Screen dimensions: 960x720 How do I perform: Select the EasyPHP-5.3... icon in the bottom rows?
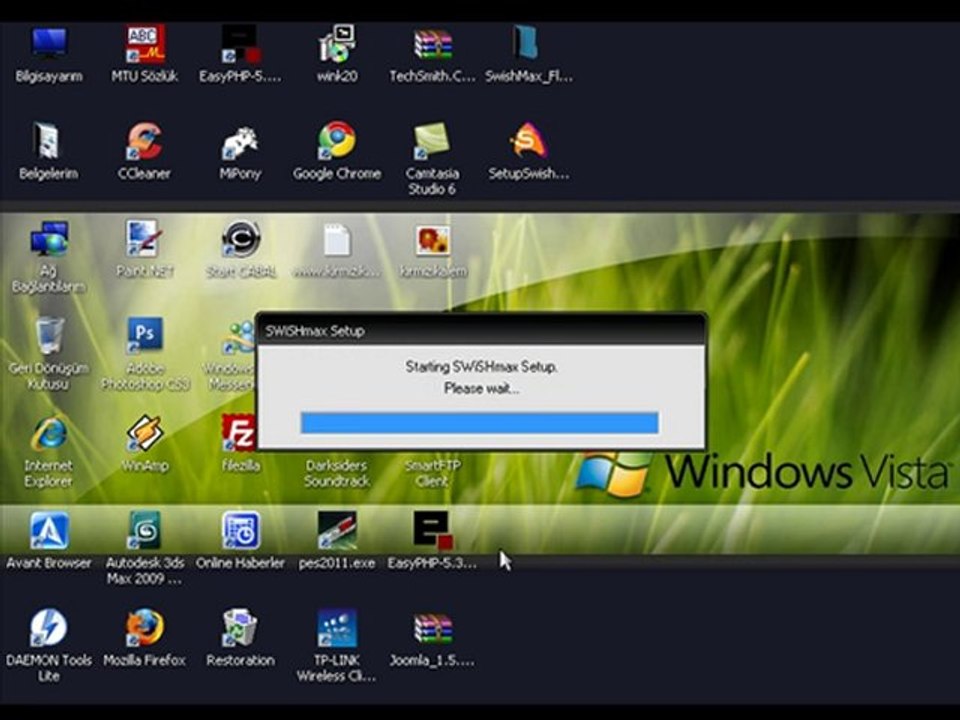tap(432, 530)
